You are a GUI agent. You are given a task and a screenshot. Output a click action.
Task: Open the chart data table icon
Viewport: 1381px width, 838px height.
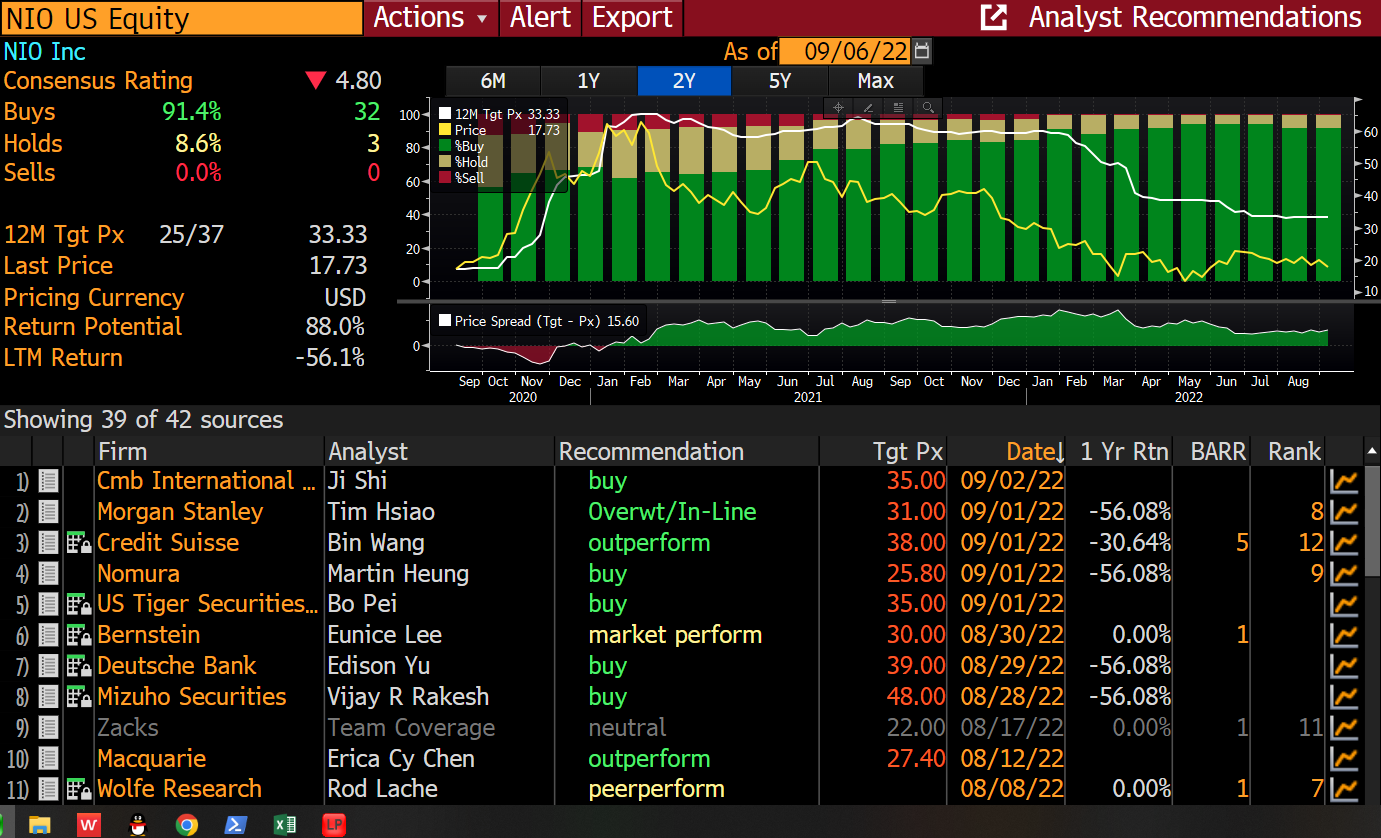(898, 107)
